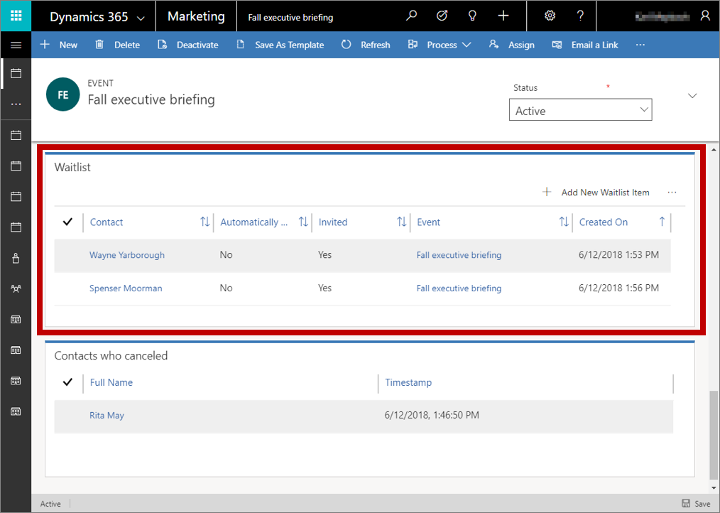720x513 pixels.
Task: Click the task flow checkmark icon
Action: coord(442,16)
